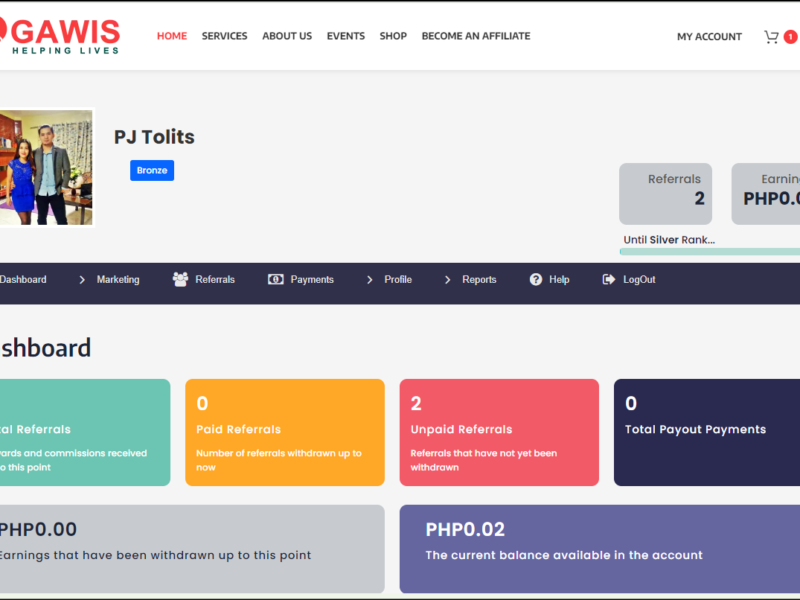Click the Payments money icon
This screenshot has height=600, width=800.
tap(276, 280)
